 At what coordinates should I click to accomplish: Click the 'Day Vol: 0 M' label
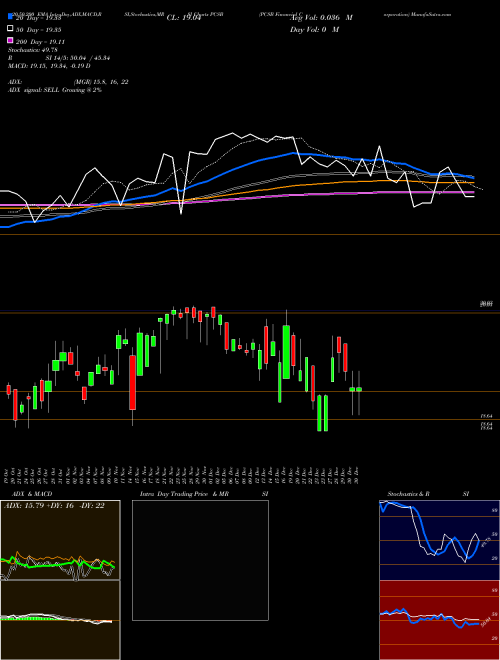point(314,29)
